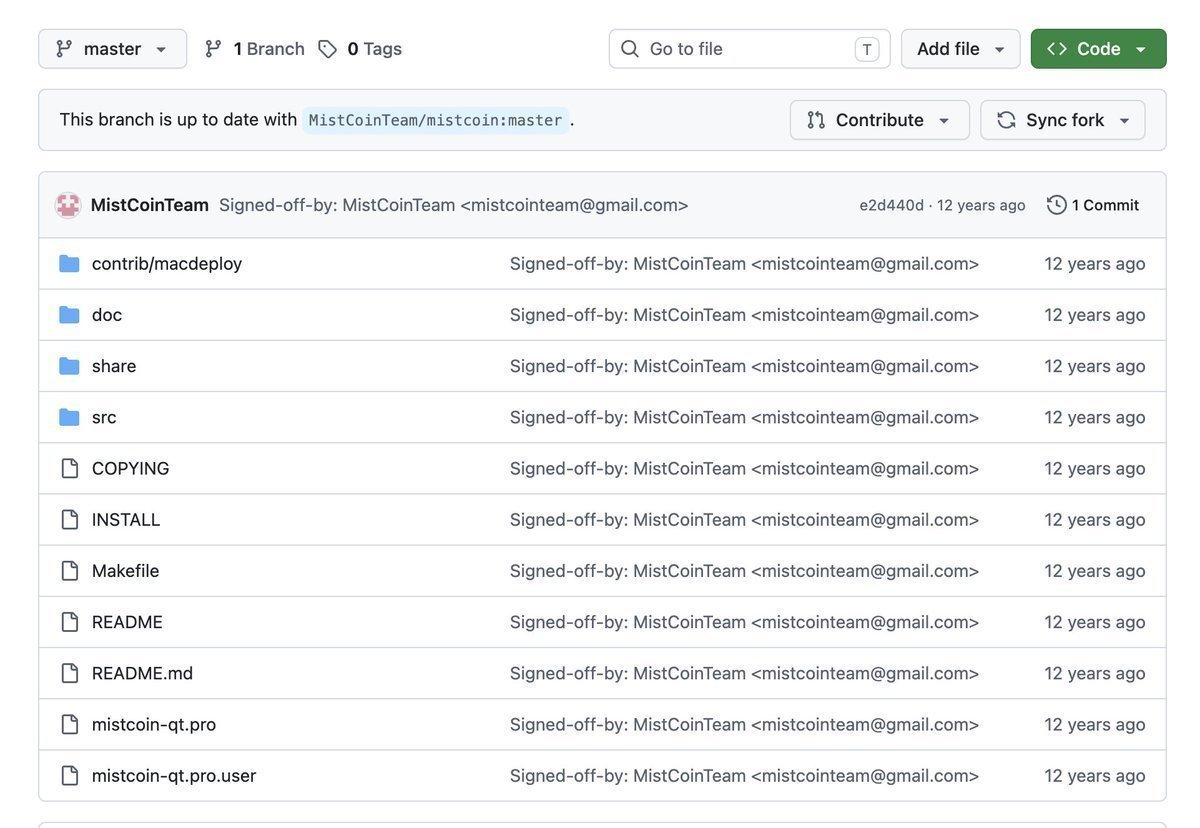The width and height of the screenshot is (1200, 828).
Task: Open the Sync fork dropdown
Action: click(x=1063, y=120)
